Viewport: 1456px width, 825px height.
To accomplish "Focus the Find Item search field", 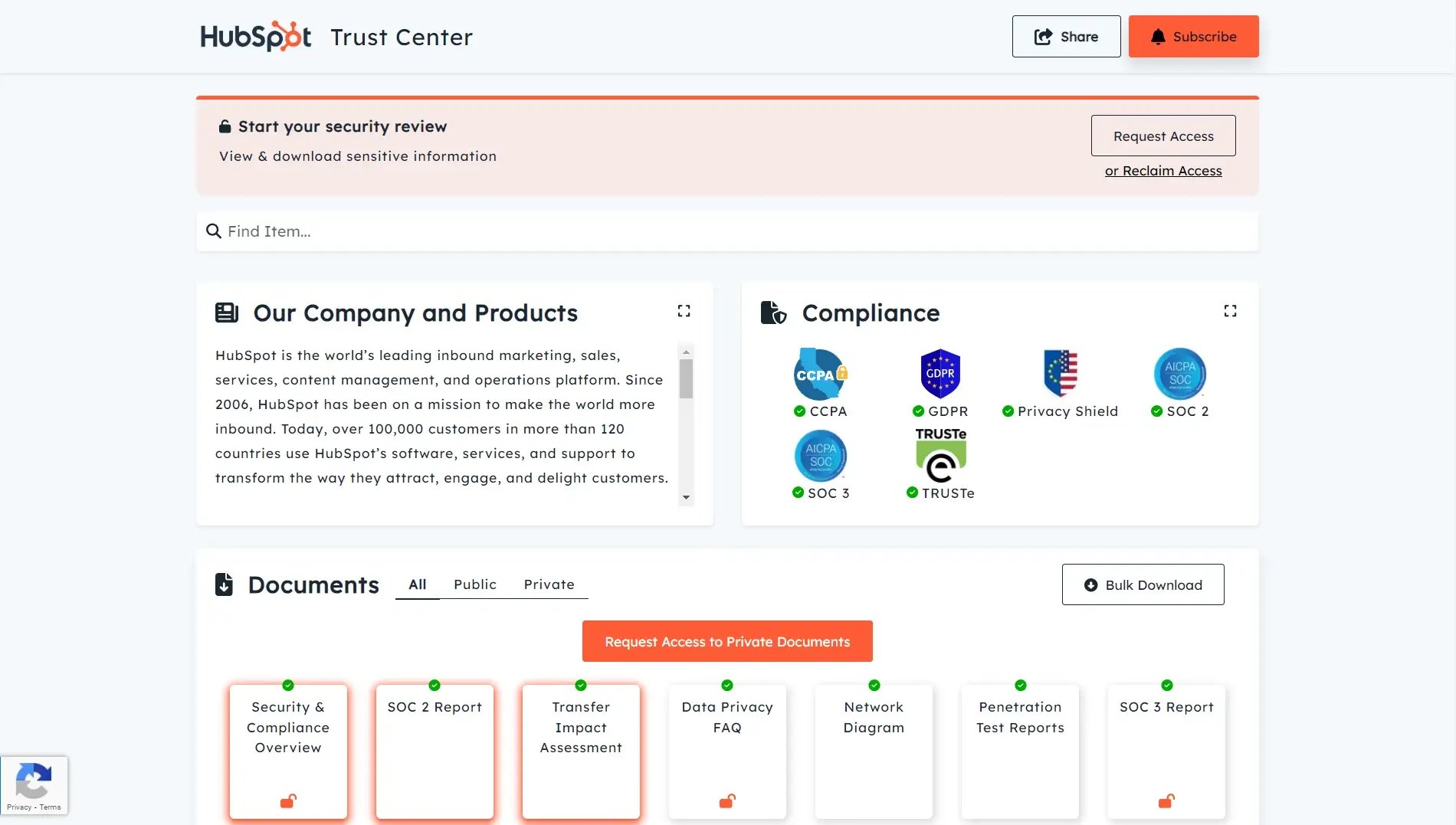I will [x=727, y=231].
